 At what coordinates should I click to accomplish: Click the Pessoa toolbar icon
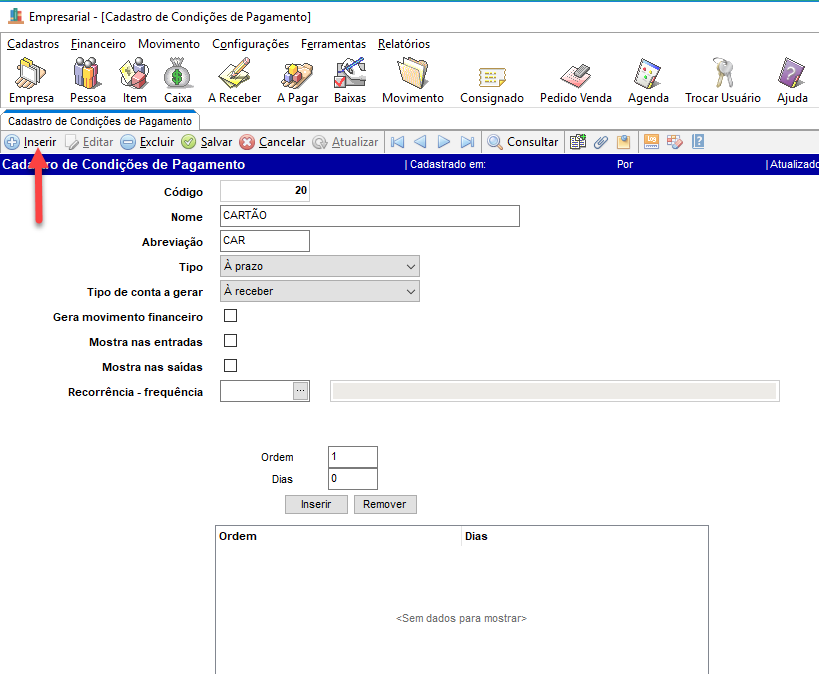tap(87, 80)
